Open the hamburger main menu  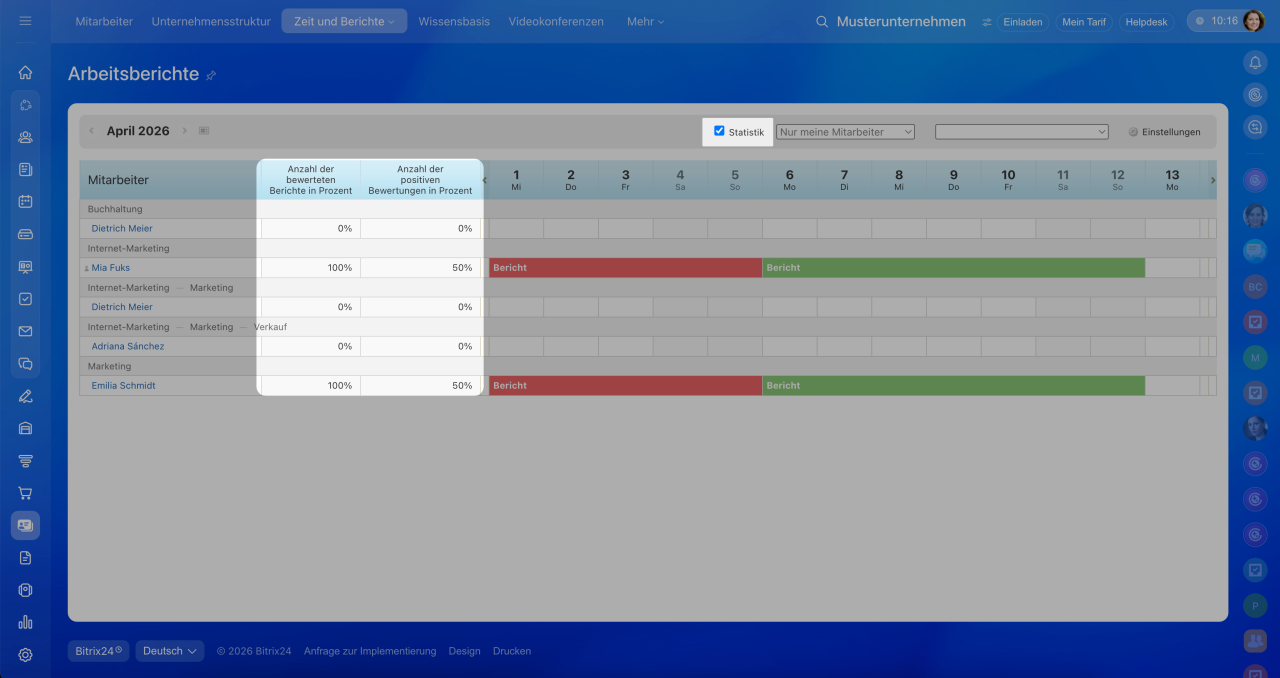[25, 21]
